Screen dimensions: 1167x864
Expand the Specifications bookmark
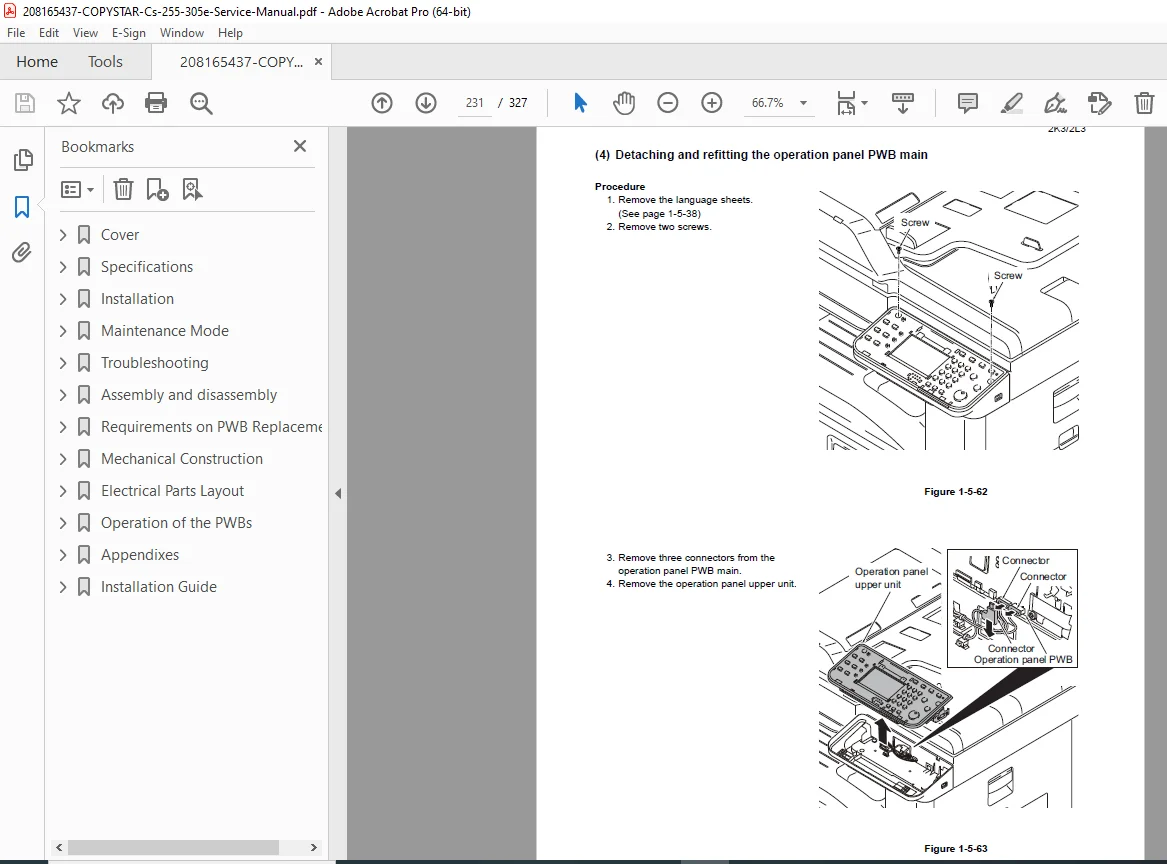pyautogui.click(x=63, y=267)
